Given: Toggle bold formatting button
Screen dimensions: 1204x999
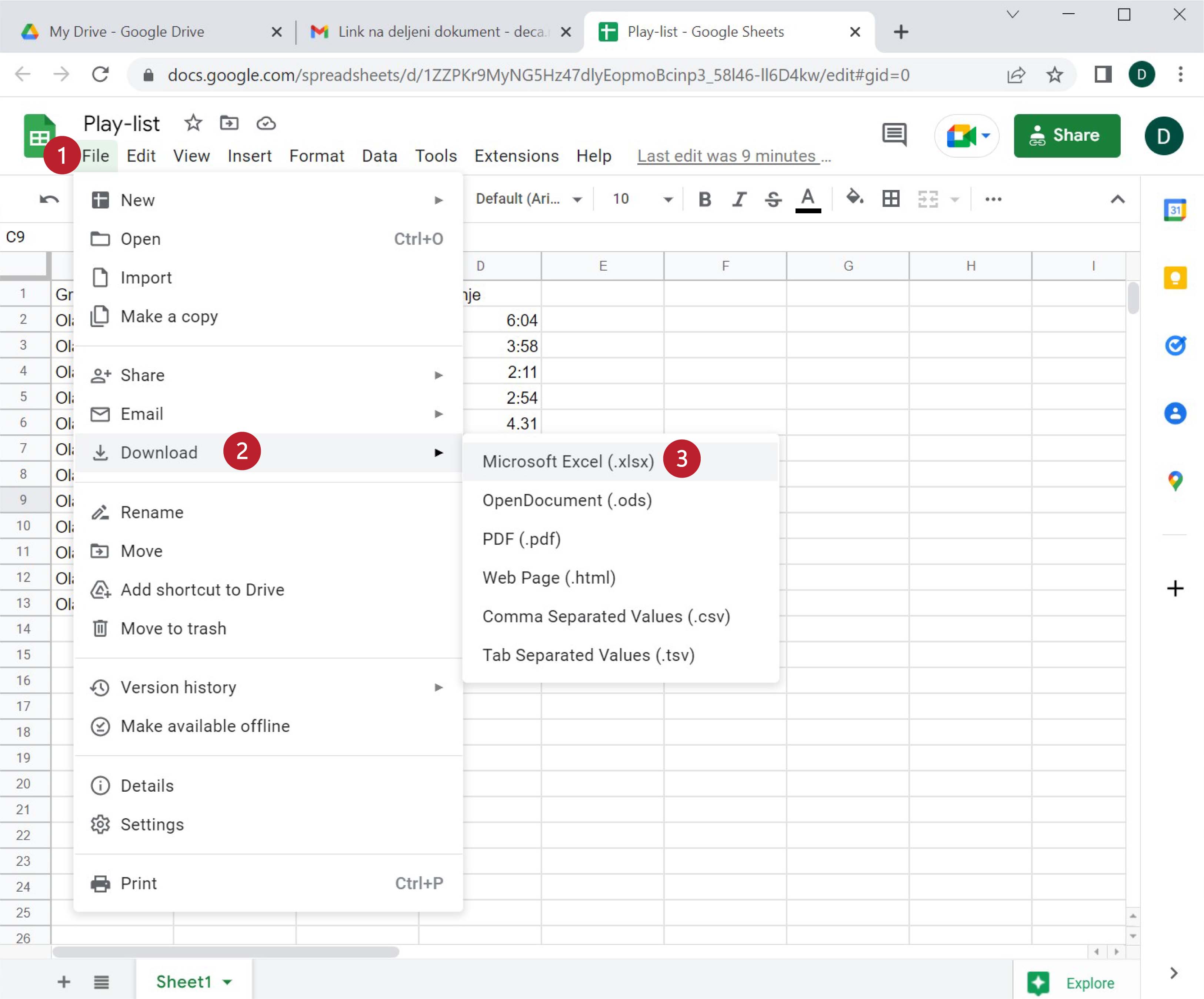Looking at the screenshot, I should pos(705,199).
